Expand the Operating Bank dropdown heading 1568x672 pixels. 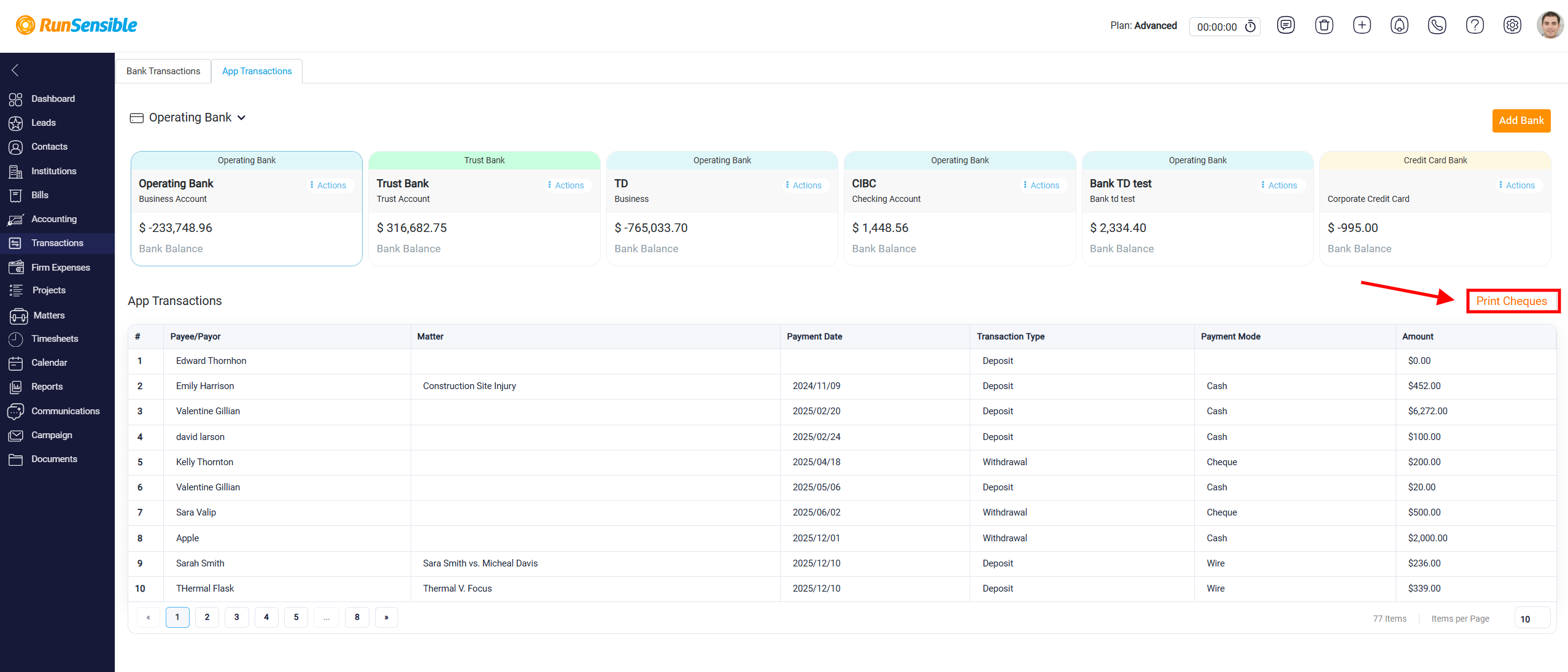tap(188, 117)
